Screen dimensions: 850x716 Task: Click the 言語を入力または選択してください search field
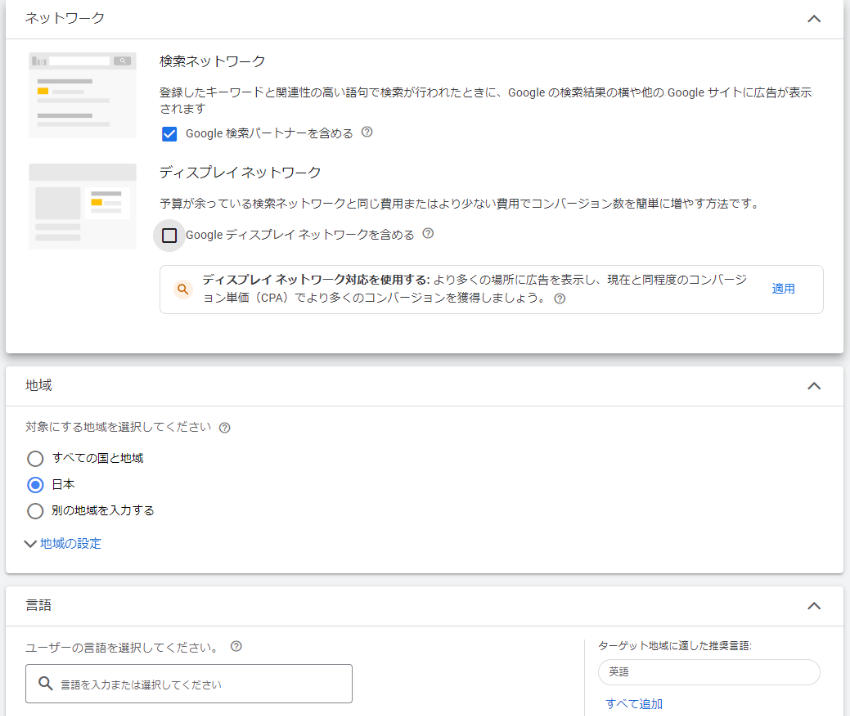(189, 684)
